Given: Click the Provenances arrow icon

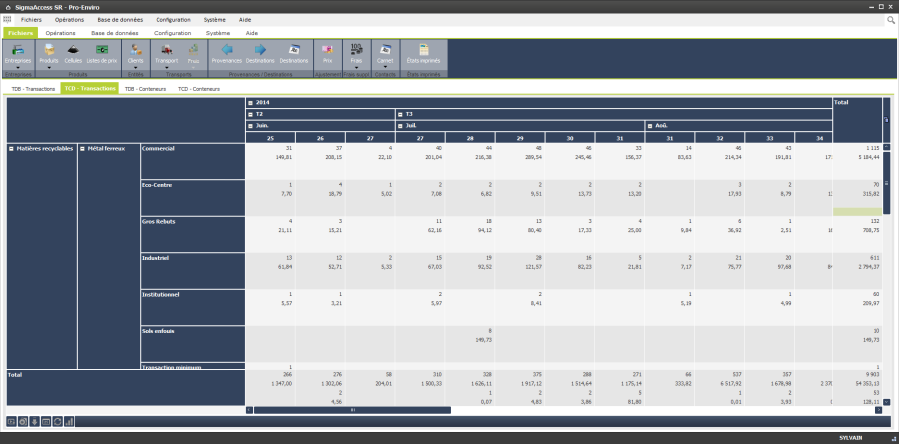Looking at the screenshot, I should tap(227, 53).
